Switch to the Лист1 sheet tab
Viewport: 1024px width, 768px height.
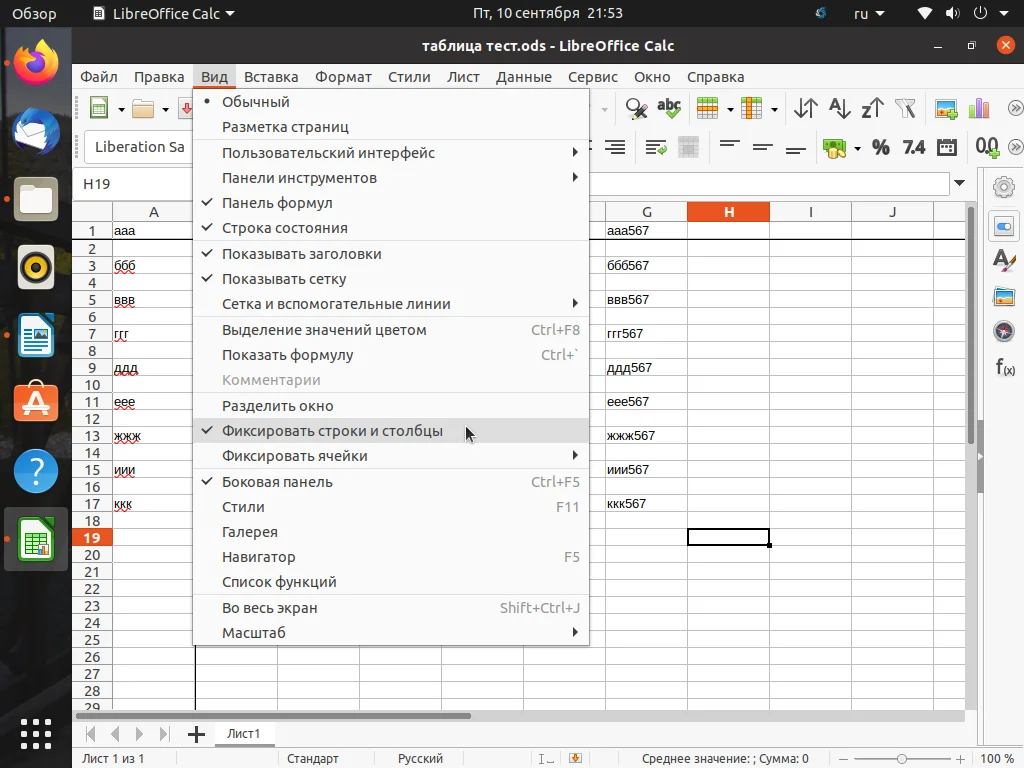coord(243,734)
